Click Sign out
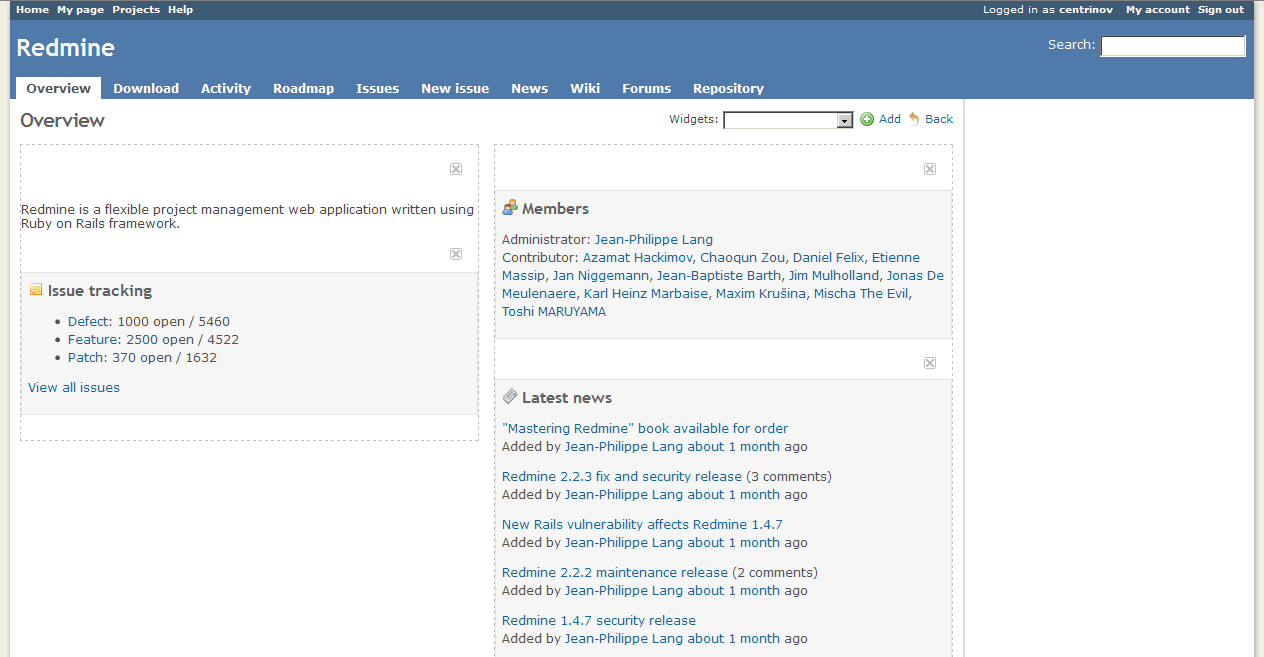The width and height of the screenshot is (1264, 657). tap(1221, 10)
